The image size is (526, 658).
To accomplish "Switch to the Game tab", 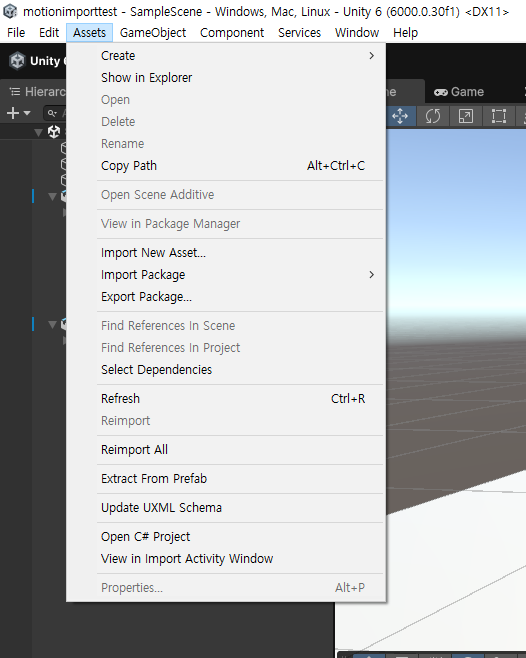I will (459, 91).
